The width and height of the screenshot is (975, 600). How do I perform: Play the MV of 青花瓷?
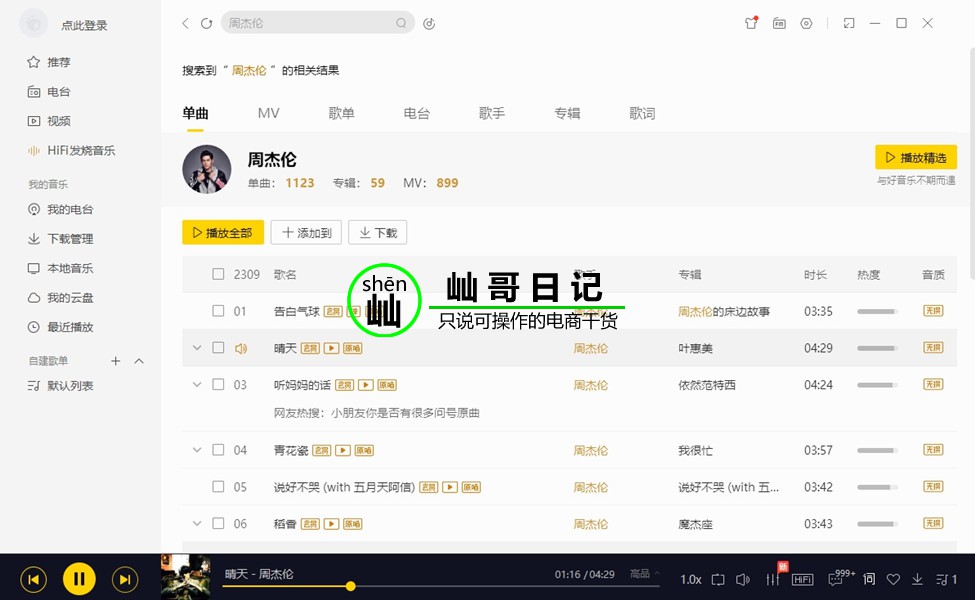coord(343,450)
